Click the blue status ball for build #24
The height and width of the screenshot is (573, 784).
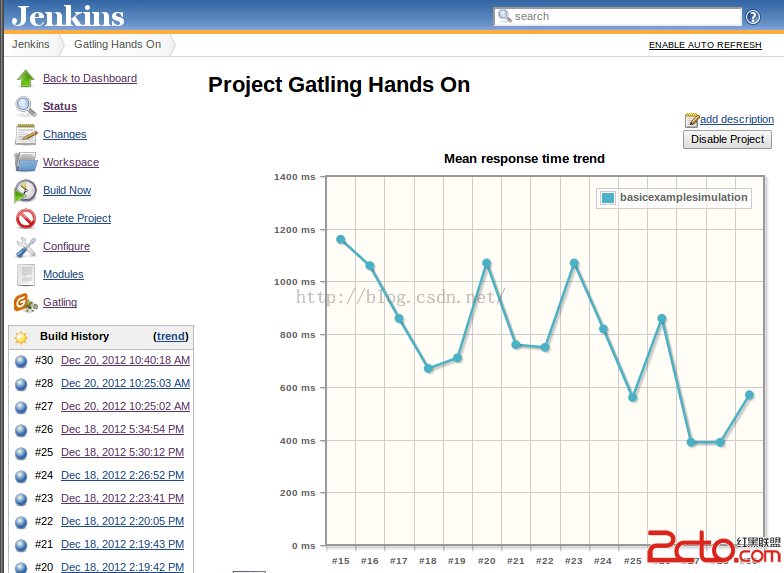[x=21, y=476]
